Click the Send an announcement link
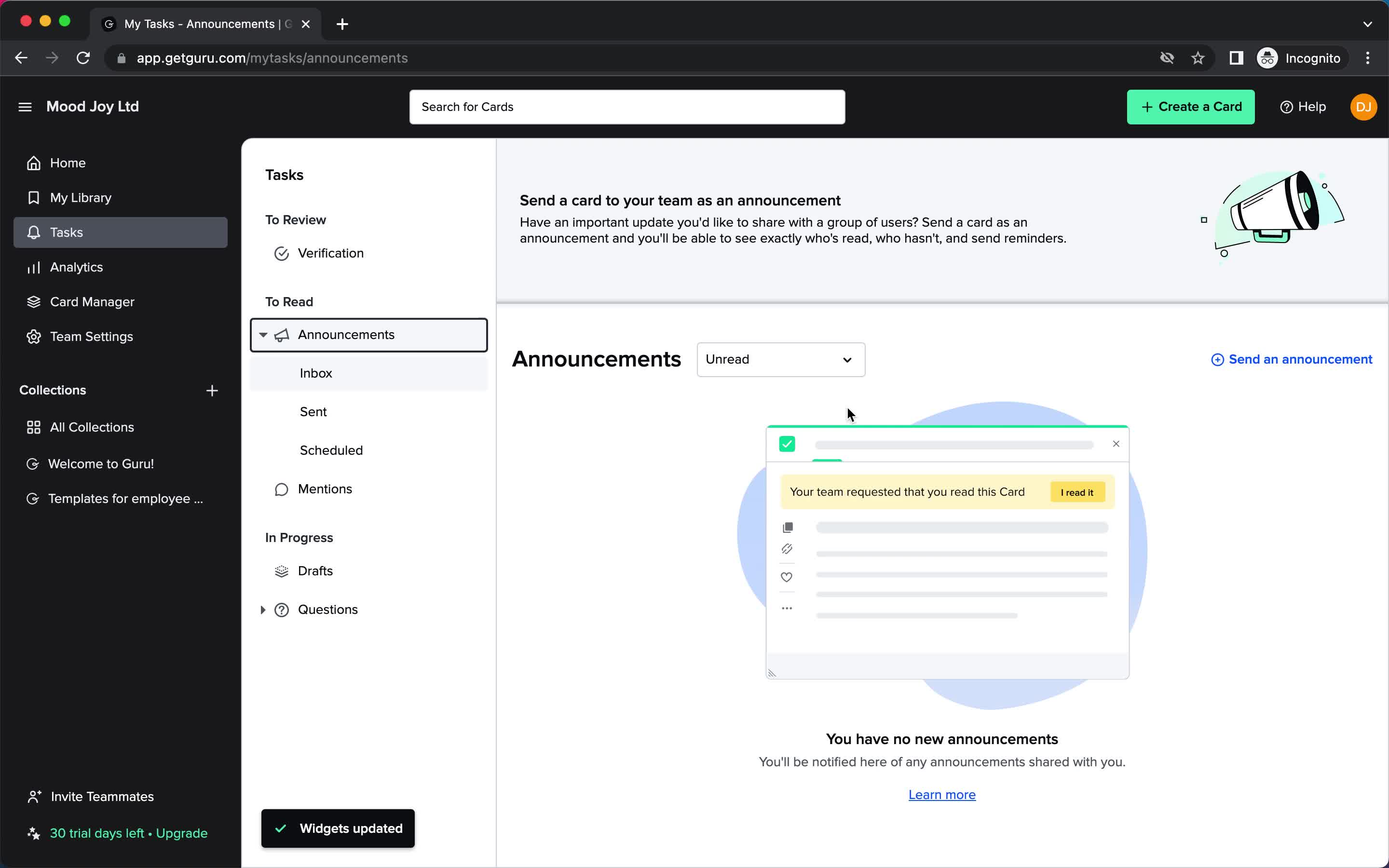Viewport: 1389px width, 868px height. 1291,359
